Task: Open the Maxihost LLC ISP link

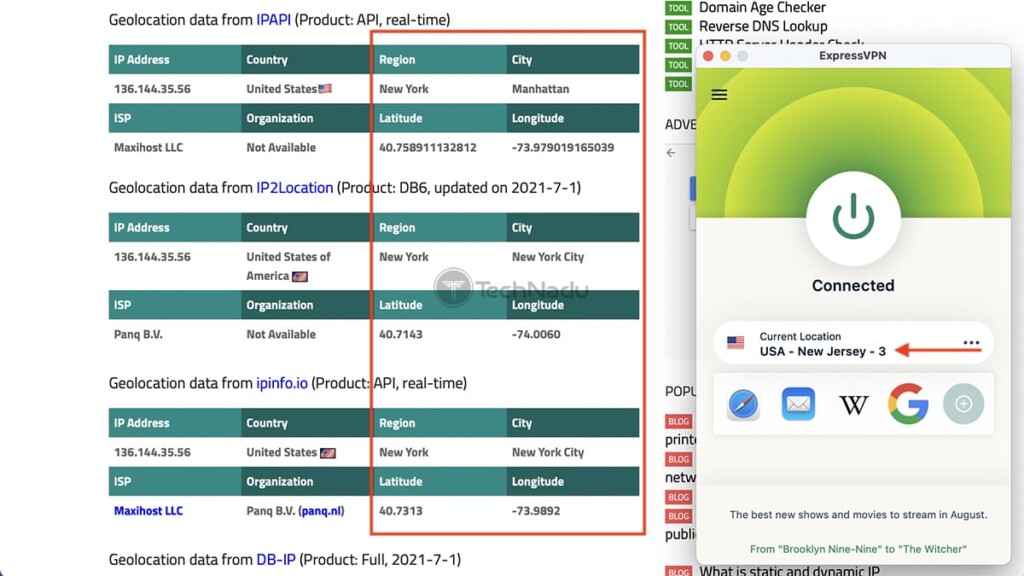Action: tap(148, 511)
